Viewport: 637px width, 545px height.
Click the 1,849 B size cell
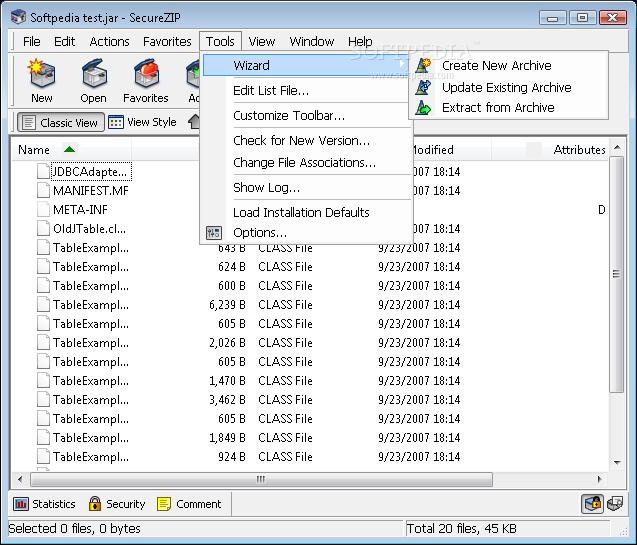click(x=228, y=438)
